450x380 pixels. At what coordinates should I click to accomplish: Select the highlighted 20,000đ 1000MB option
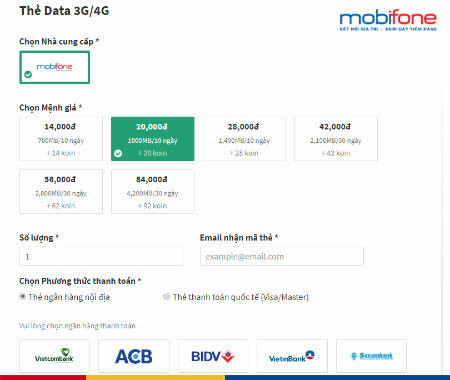[x=153, y=139]
